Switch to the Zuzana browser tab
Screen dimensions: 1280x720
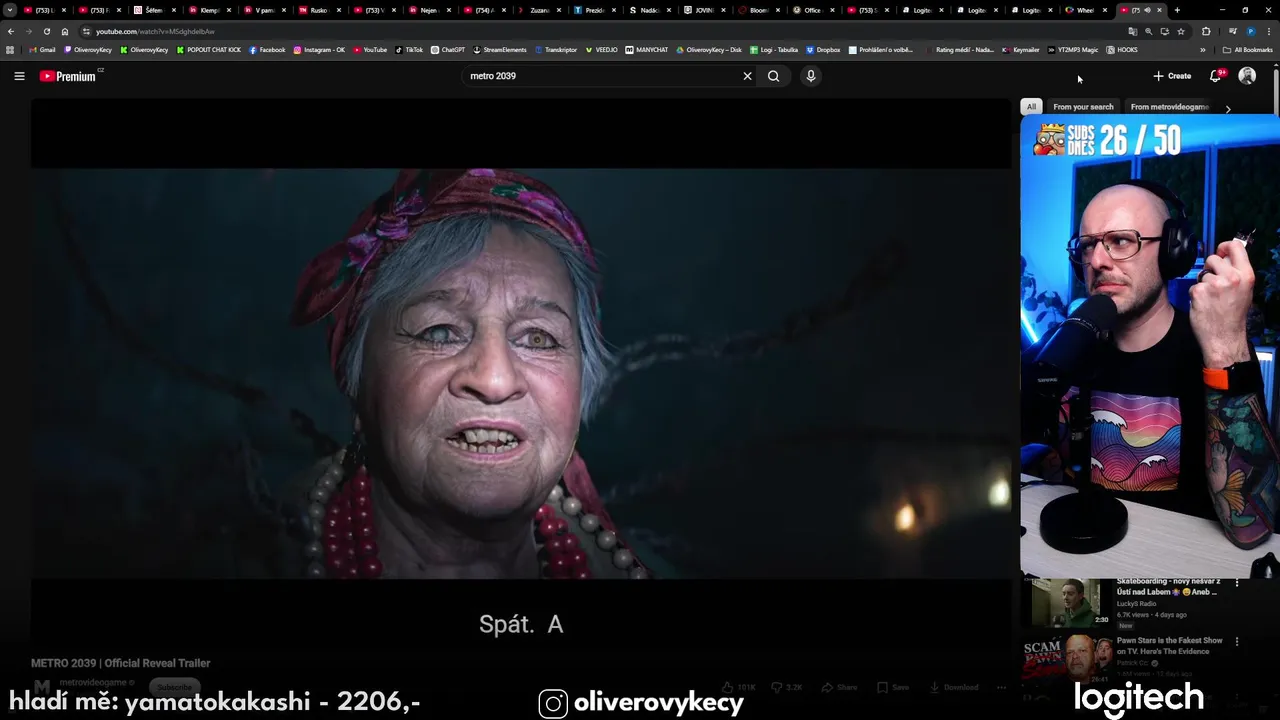coord(538,10)
